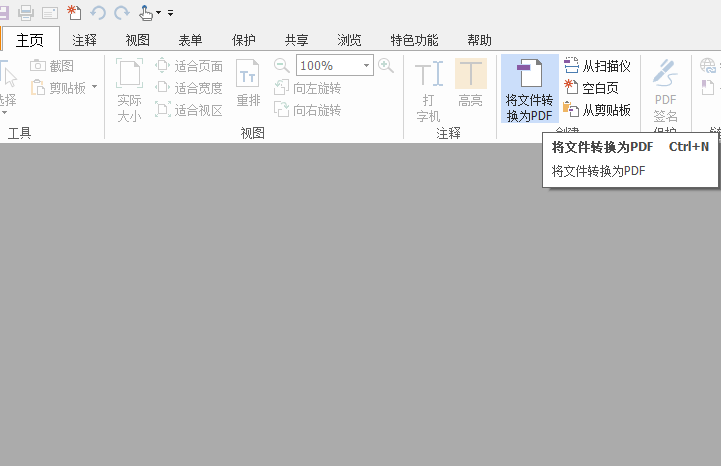Open the 注释 ribbon tab
This screenshot has height=466, width=721.
point(85,40)
